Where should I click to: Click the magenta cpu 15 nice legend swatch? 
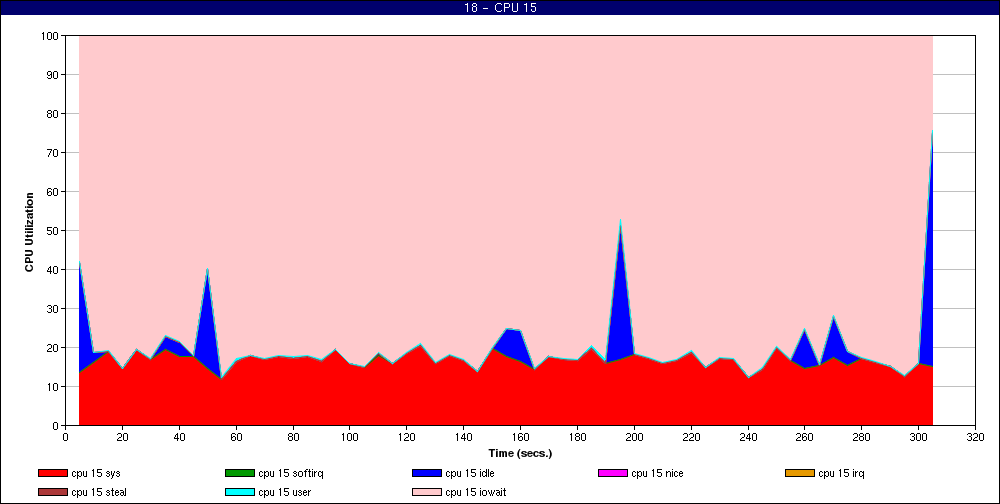tap(613, 473)
